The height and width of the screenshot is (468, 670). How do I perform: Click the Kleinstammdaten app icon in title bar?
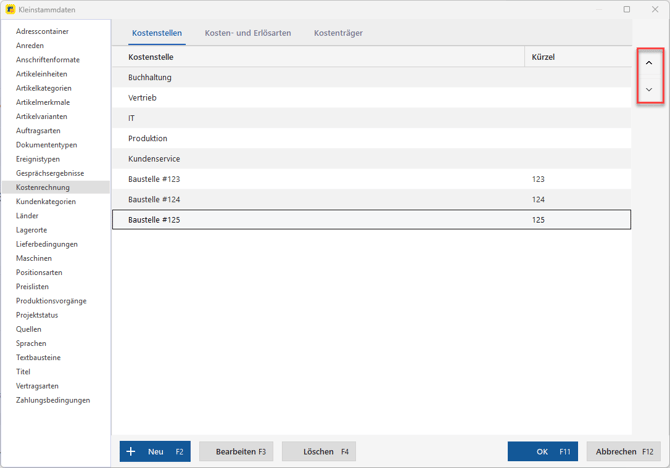pyautogui.click(x=10, y=9)
